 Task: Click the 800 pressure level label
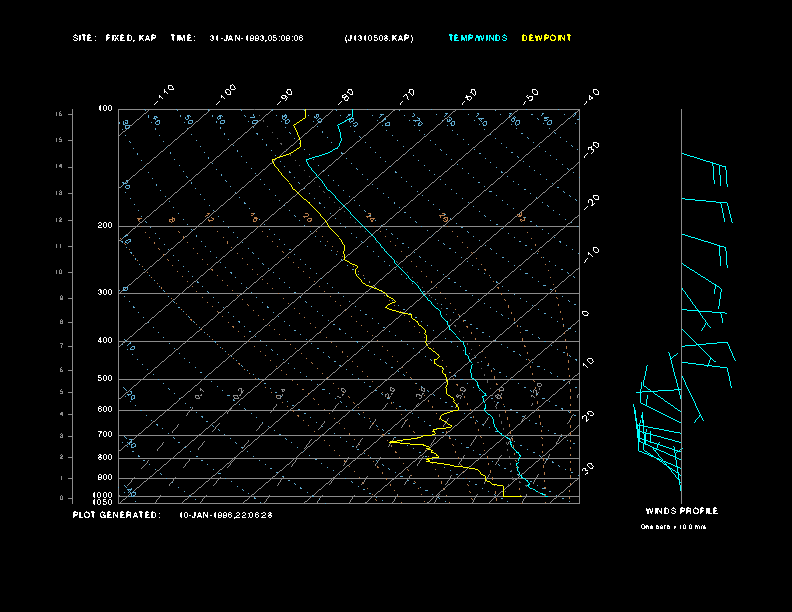105,457
